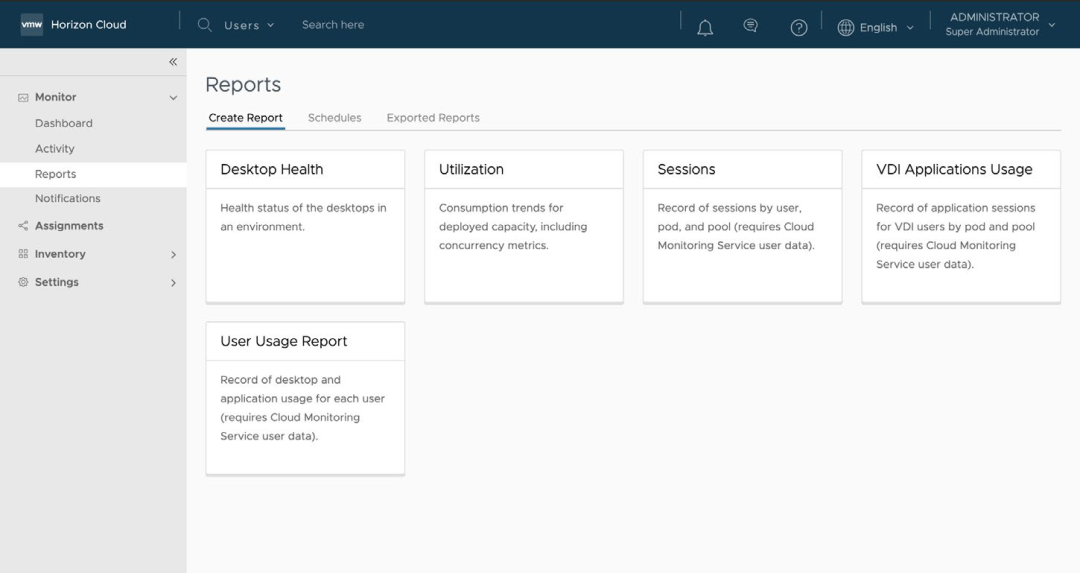Click the help question mark icon
This screenshot has height=573, width=1080.
[x=799, y=27]
